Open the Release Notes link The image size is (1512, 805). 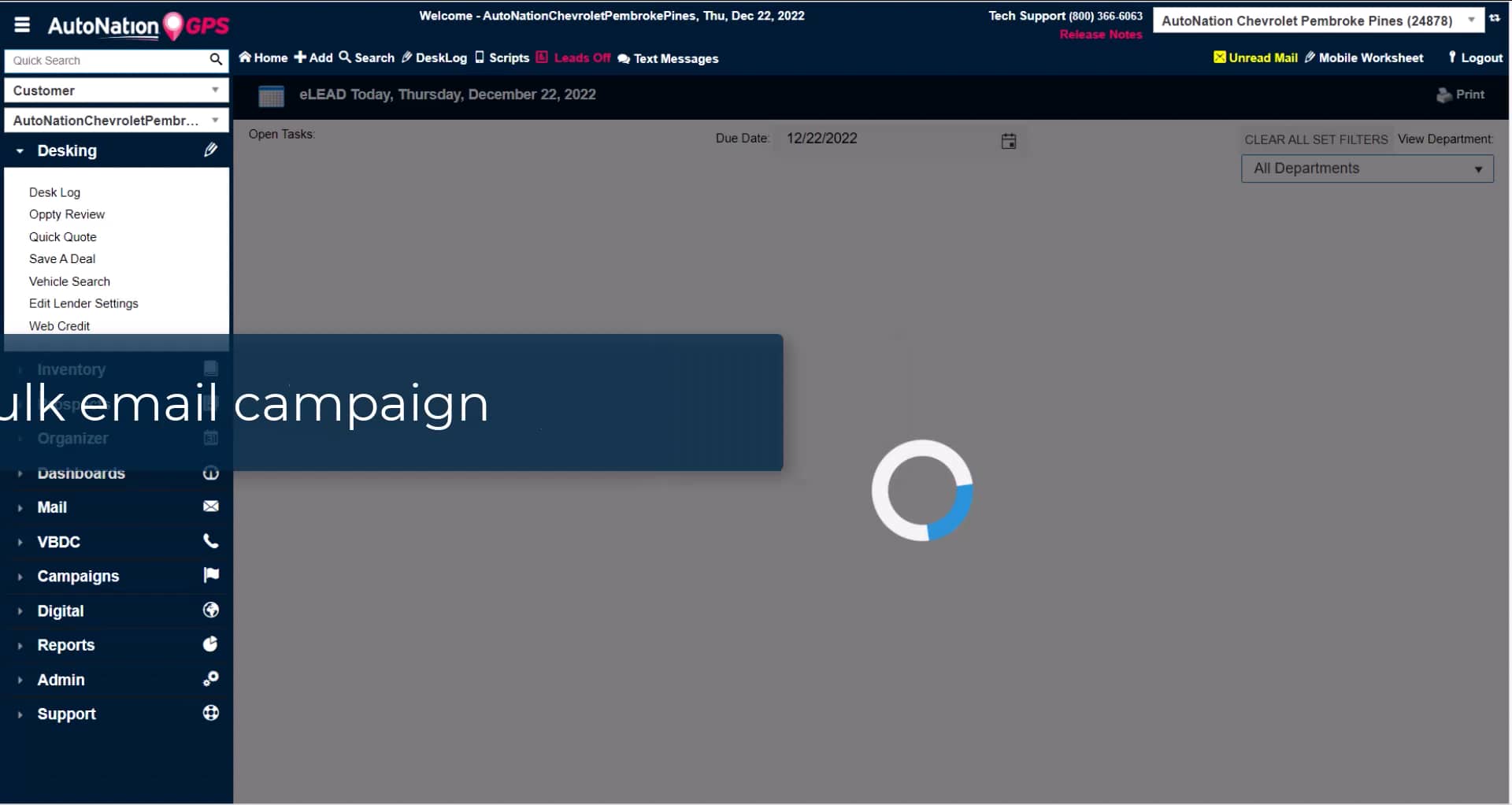(x=1100, y=34)
